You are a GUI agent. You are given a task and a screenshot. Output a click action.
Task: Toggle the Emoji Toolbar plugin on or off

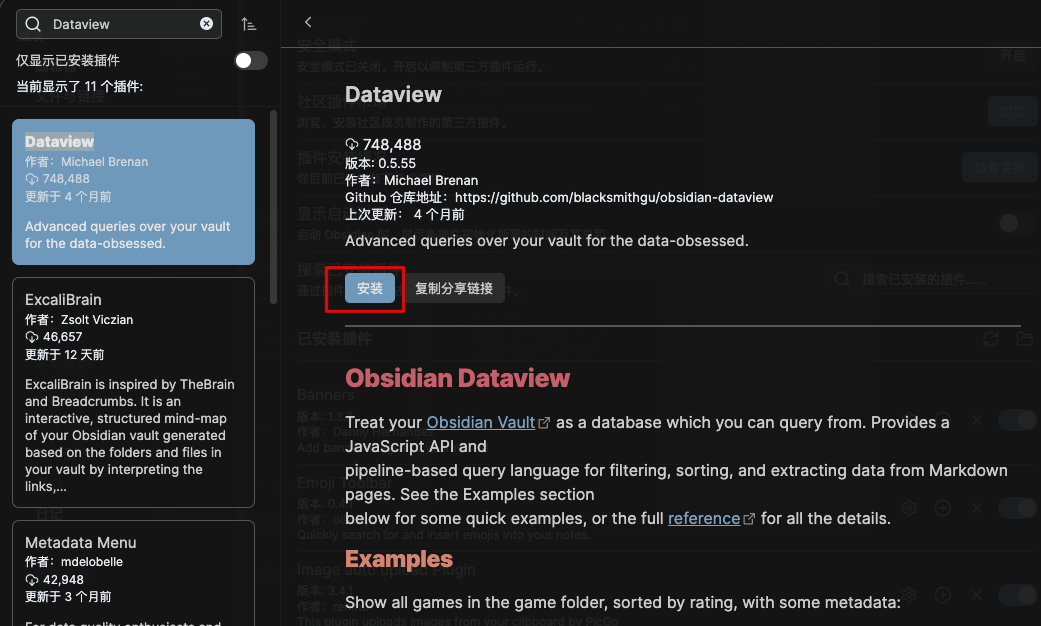pos(1016,508)
